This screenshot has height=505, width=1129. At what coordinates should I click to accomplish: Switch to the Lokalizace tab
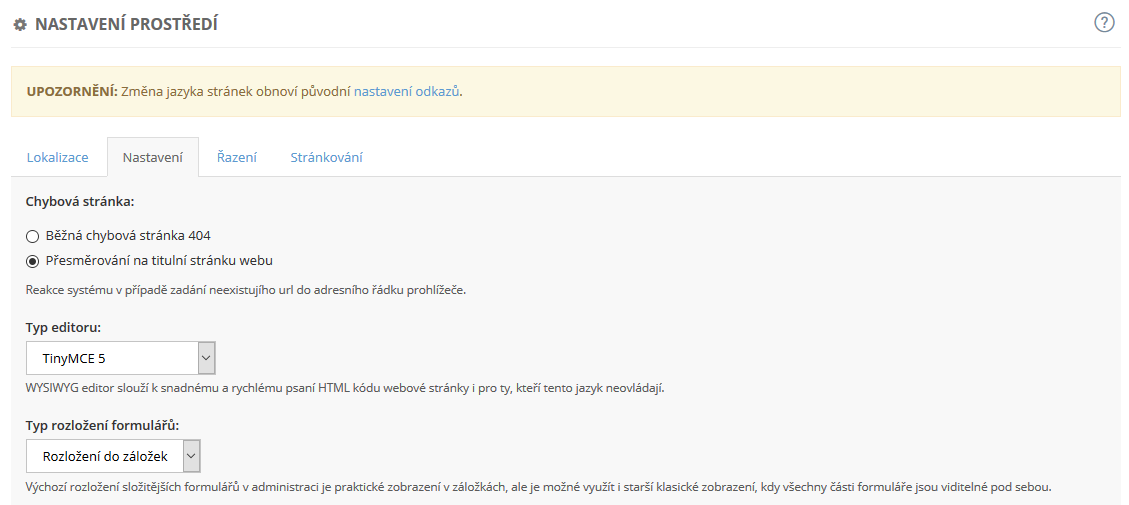click(58, 157)
